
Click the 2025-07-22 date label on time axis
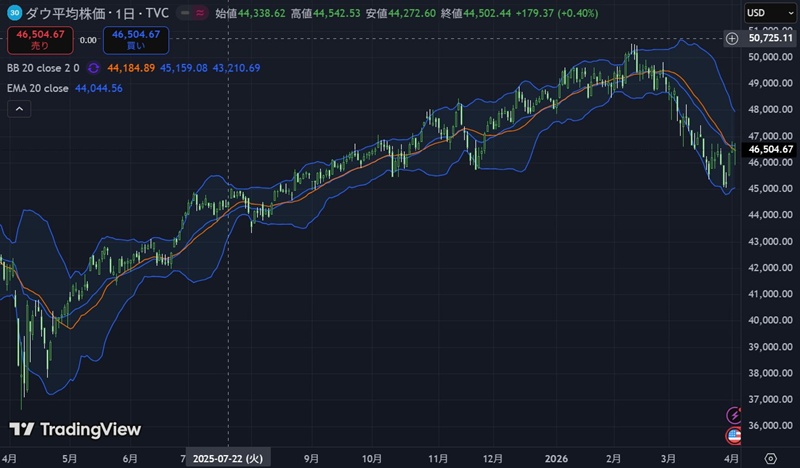point(228,456)
